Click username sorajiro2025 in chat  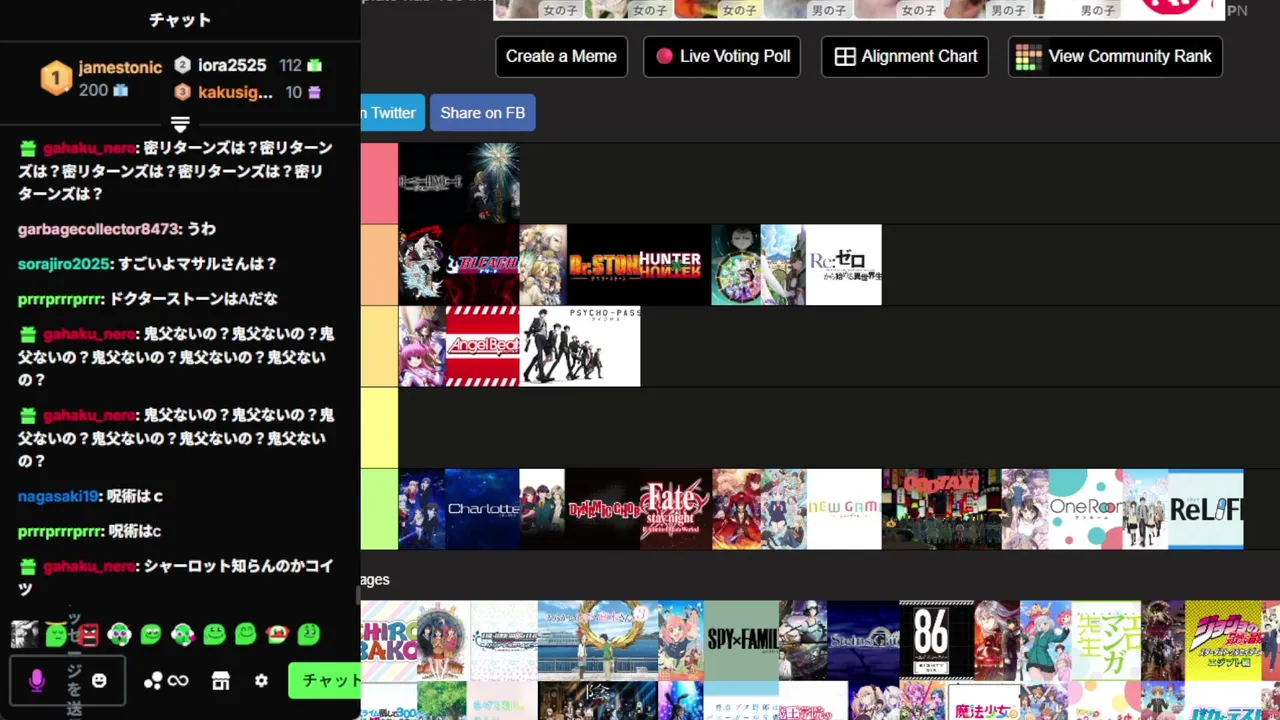coord(66,264)
